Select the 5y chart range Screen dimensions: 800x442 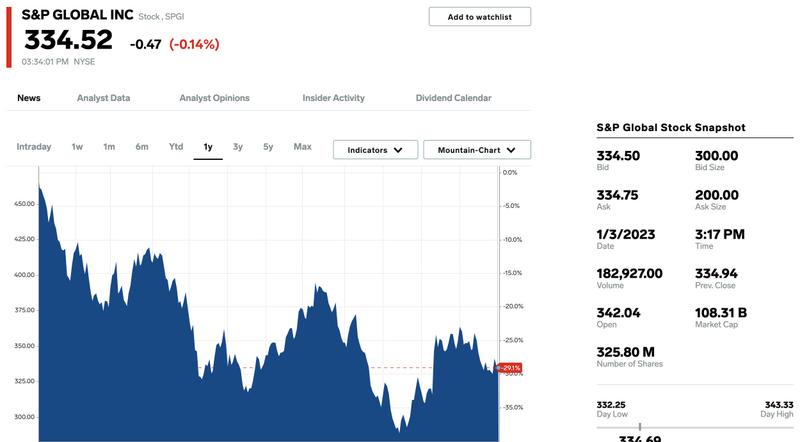click(x=268, y=146)
